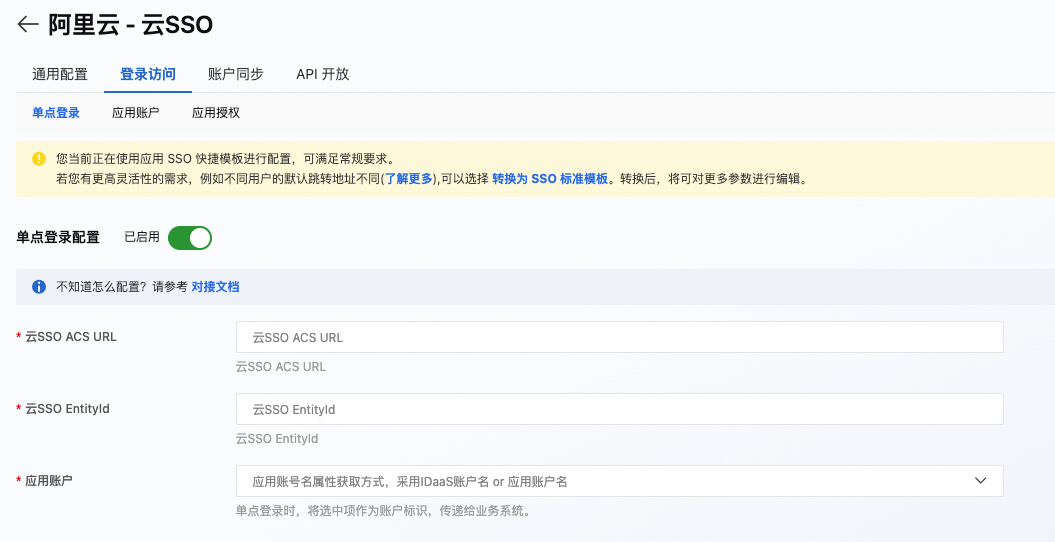The width and height of the screenshot is (1055, 542).
Task: Click the 已启用 status text
Action: click(x=142, y=237)
